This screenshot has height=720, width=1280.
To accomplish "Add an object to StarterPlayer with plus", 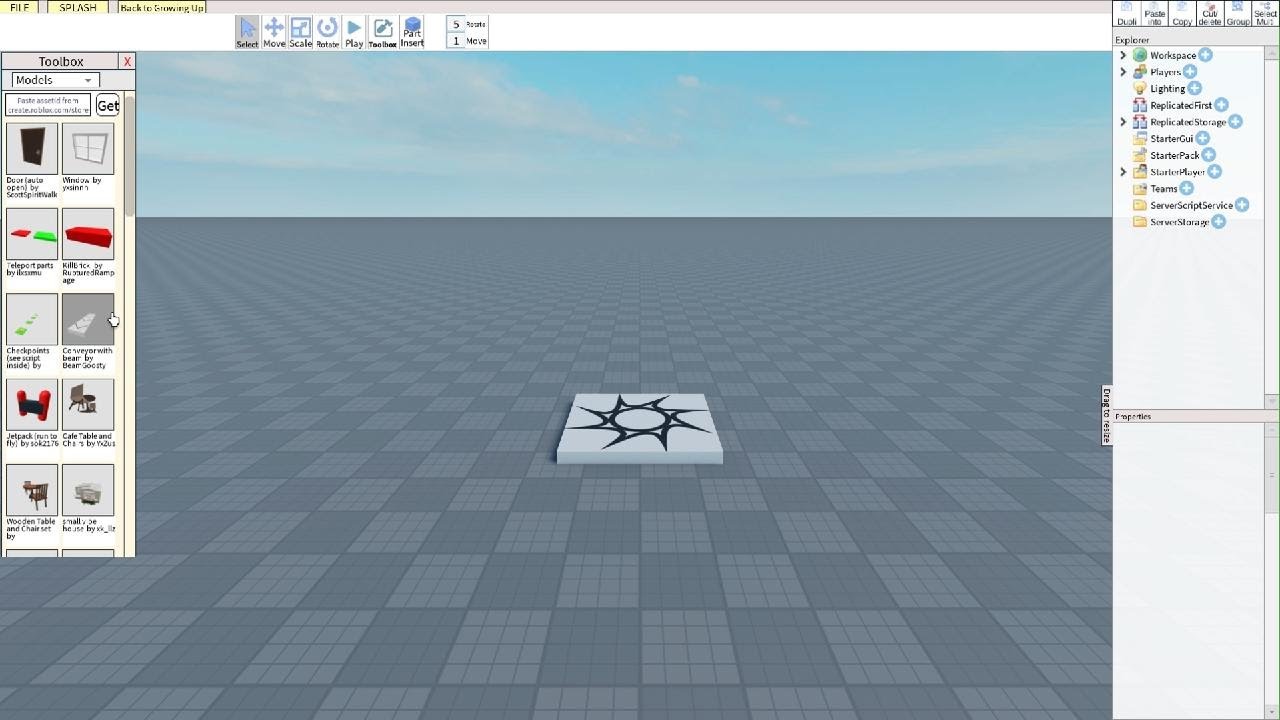I will pos(1214,172).
